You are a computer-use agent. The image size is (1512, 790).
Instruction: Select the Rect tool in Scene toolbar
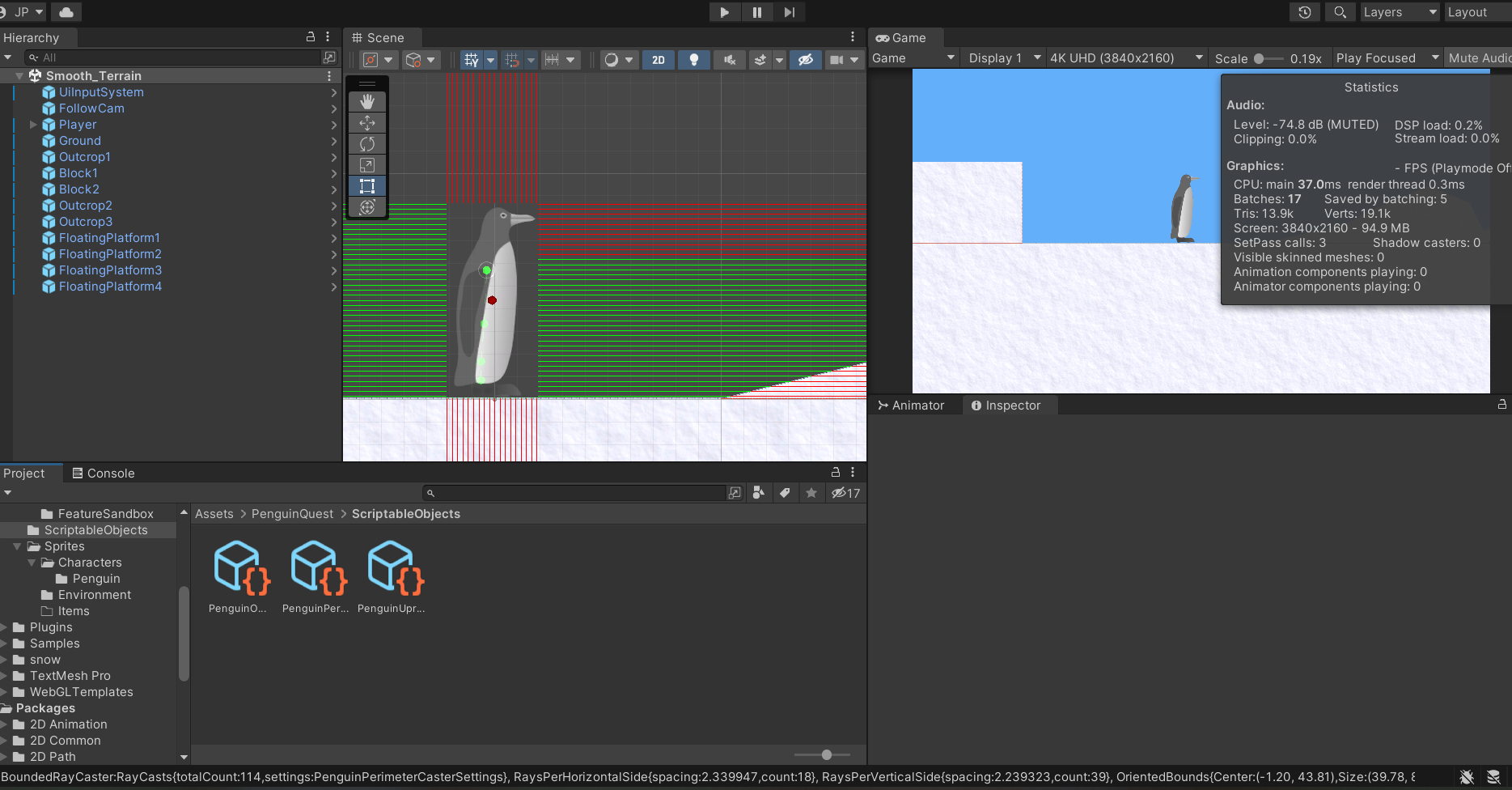pos(366,186)
